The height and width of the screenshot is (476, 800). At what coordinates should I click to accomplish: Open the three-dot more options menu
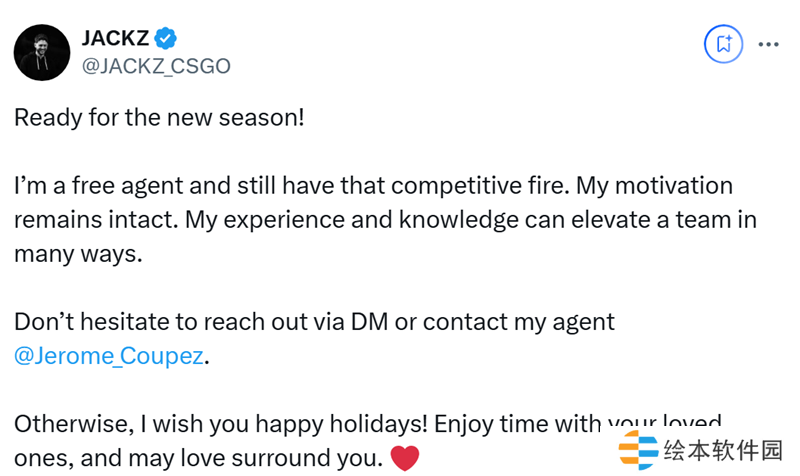(x=768, y=44)
